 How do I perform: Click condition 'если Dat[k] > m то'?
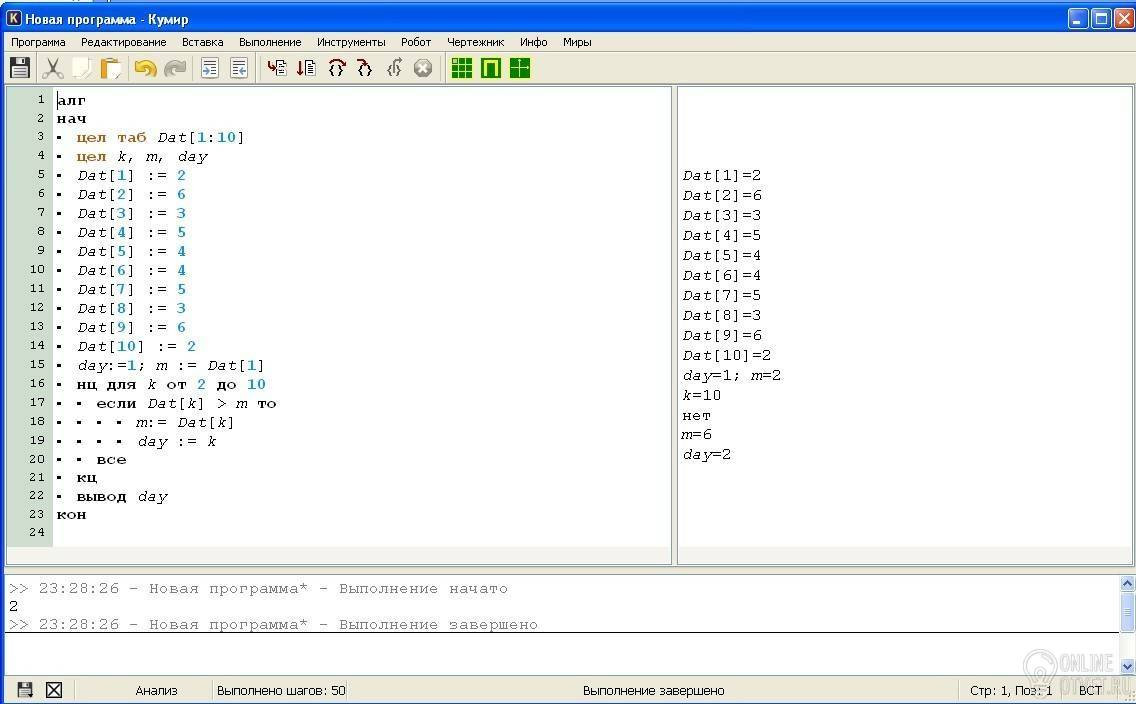coord(186,403)
